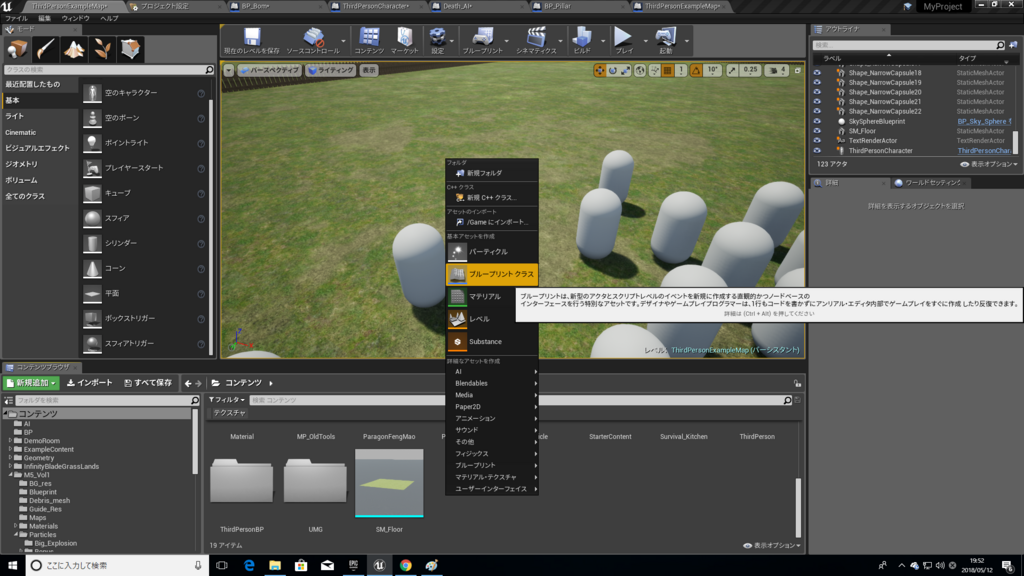Click Import button in Content Browser

tap(90, 383)
